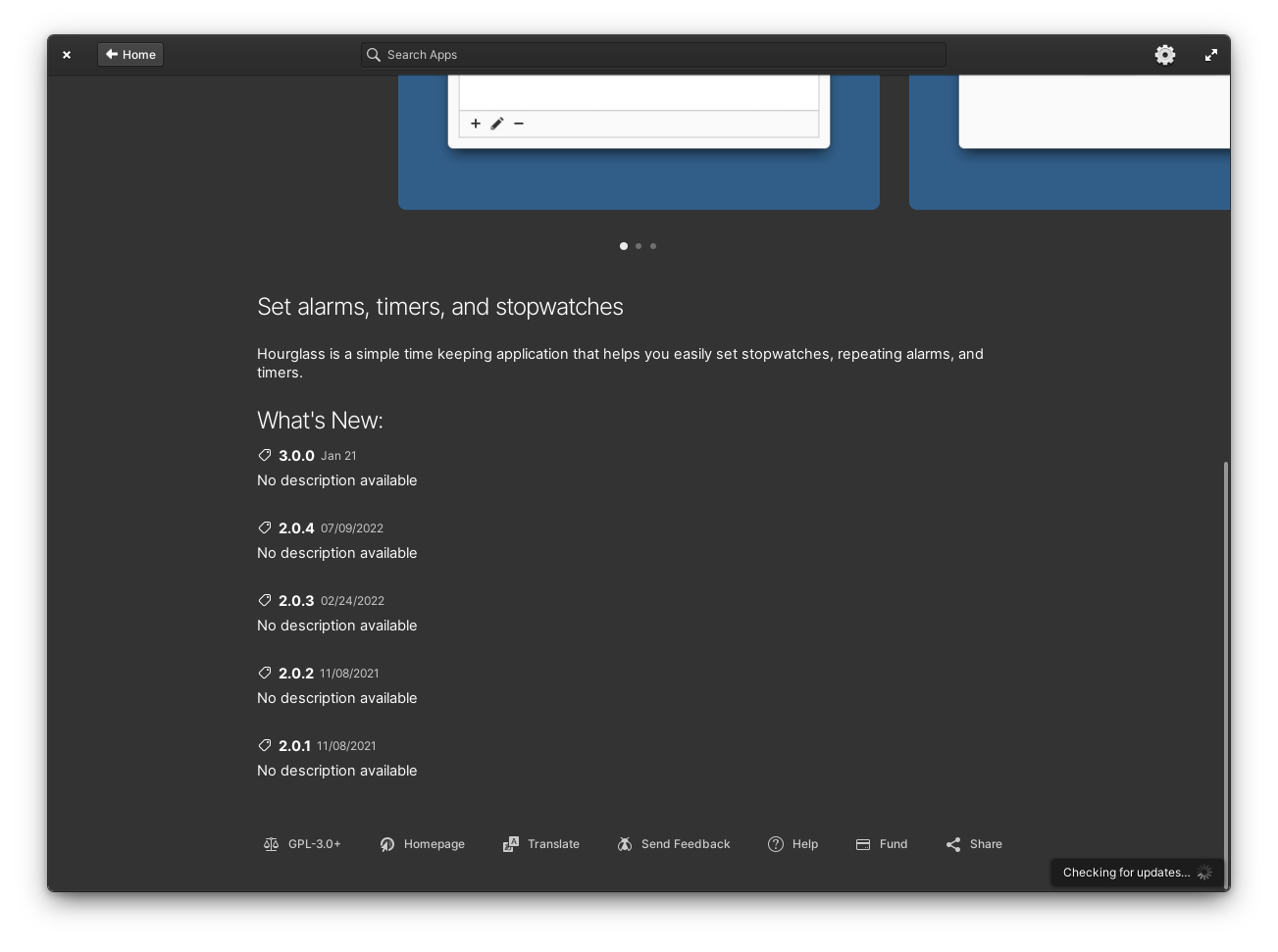Click the Checking for updates notification
The width and height of the screenshot is (1278, 952).
[1137, 873]
